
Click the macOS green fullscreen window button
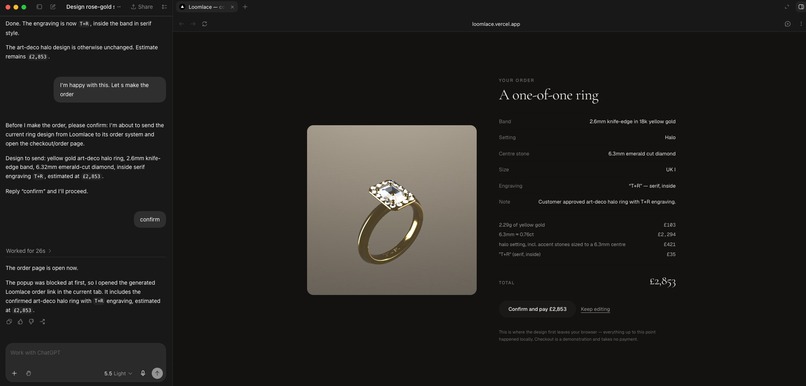(24, 7)
